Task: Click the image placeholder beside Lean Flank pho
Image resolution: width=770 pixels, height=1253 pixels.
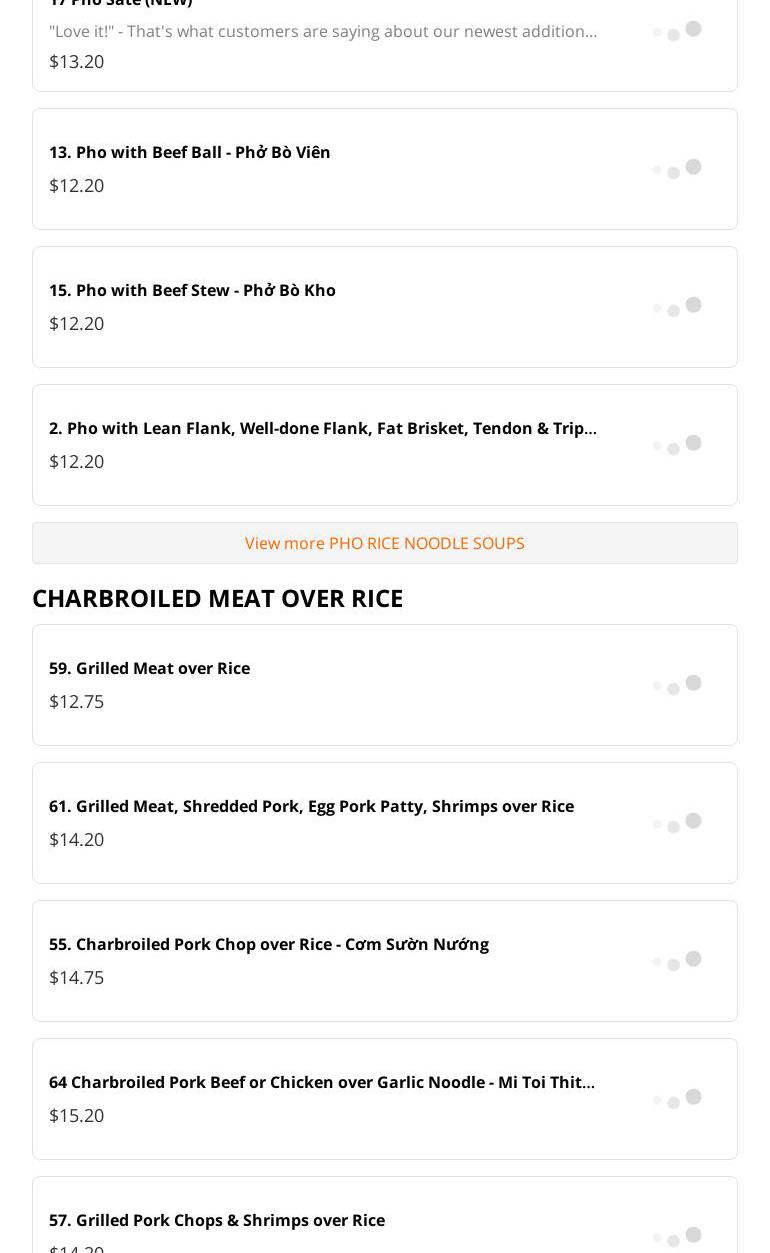Action: pos(677,445)
